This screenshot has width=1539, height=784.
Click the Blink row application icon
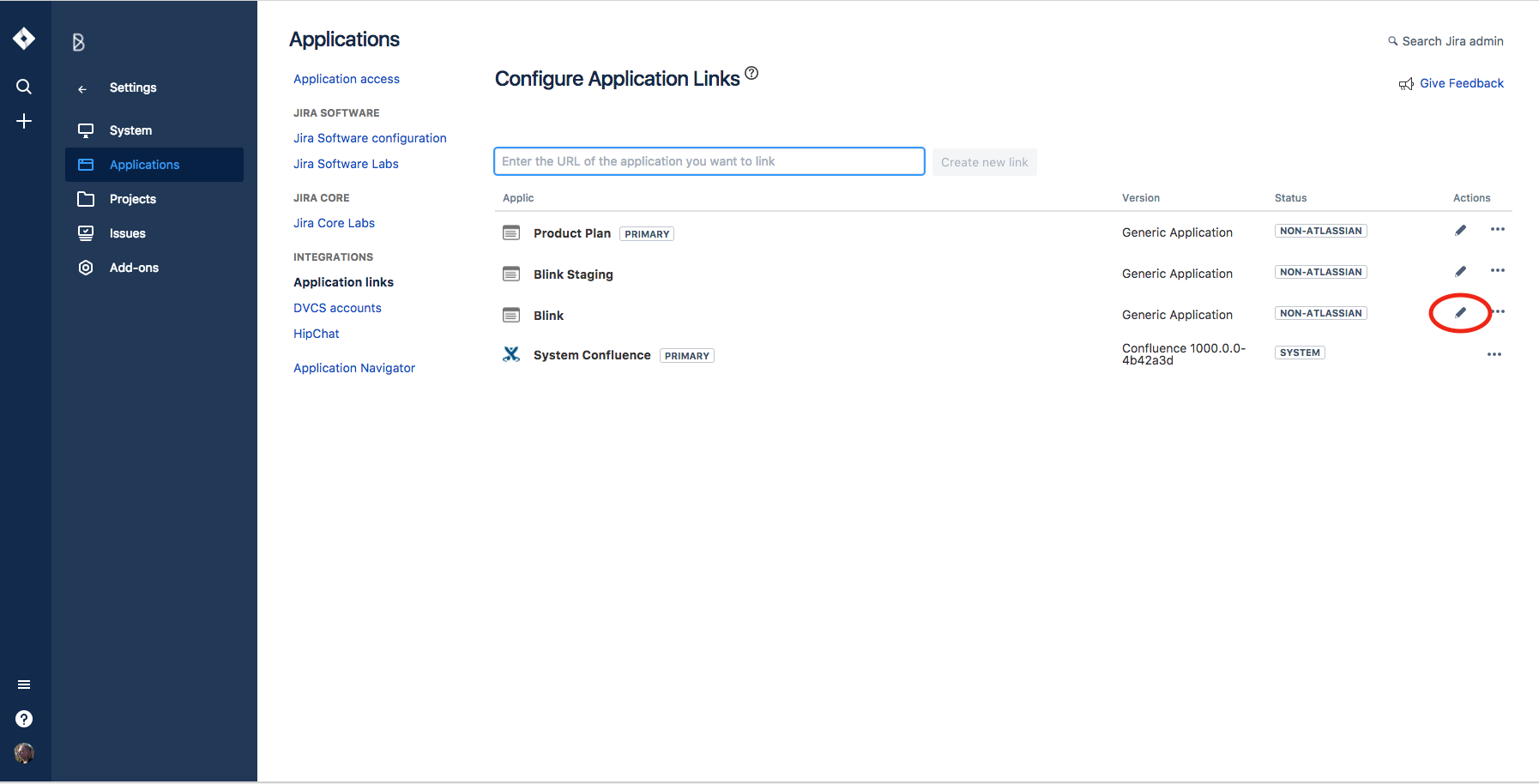click(x=511, y=315)
